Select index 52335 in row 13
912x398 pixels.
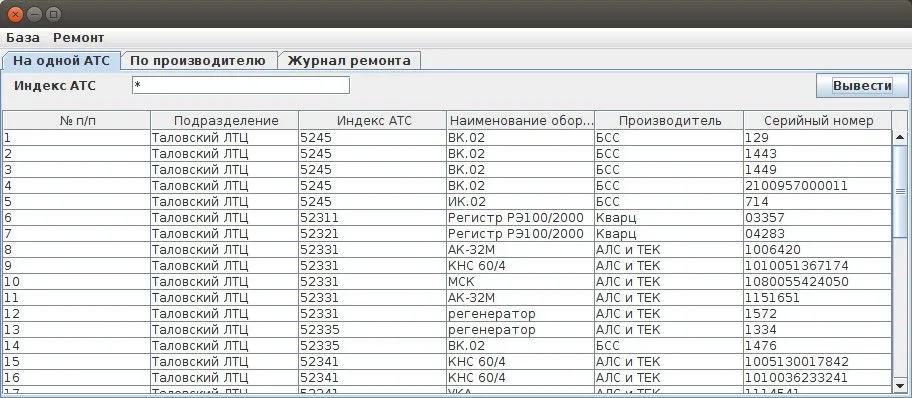(373, 330)
